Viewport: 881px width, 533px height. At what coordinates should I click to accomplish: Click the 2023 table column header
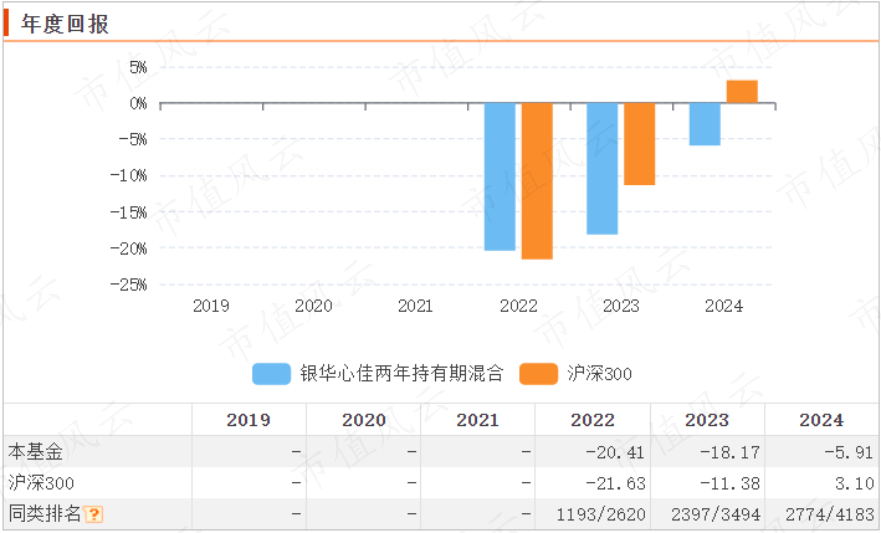pos(707,420)
